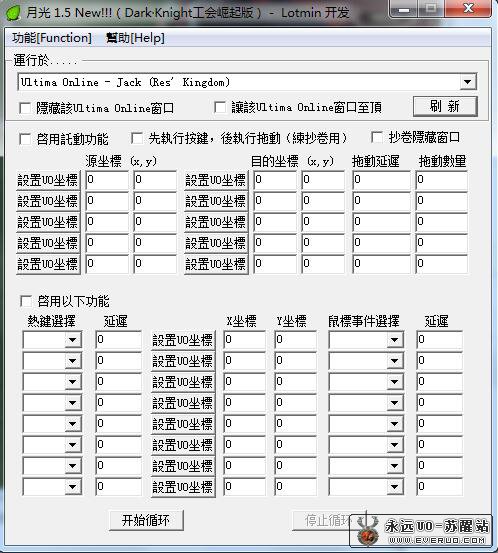Image resolution: width=498 pixels, height=553 pixels.
Task: Click the first 拖動延遲 input field
Action: tap(381, 180)
